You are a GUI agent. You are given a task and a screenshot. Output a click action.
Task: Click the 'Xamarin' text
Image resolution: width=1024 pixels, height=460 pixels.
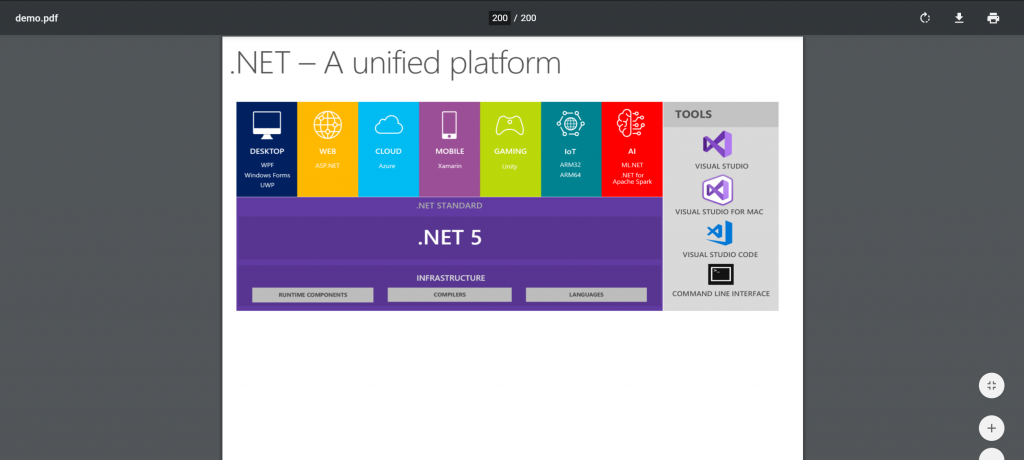[x=449, y=166]
